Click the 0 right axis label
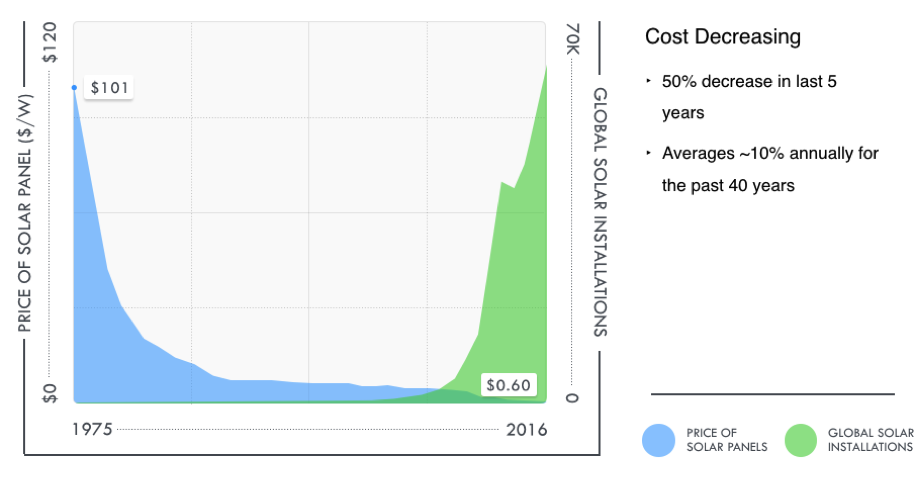The image size is (923, 478). coord(572,398)
